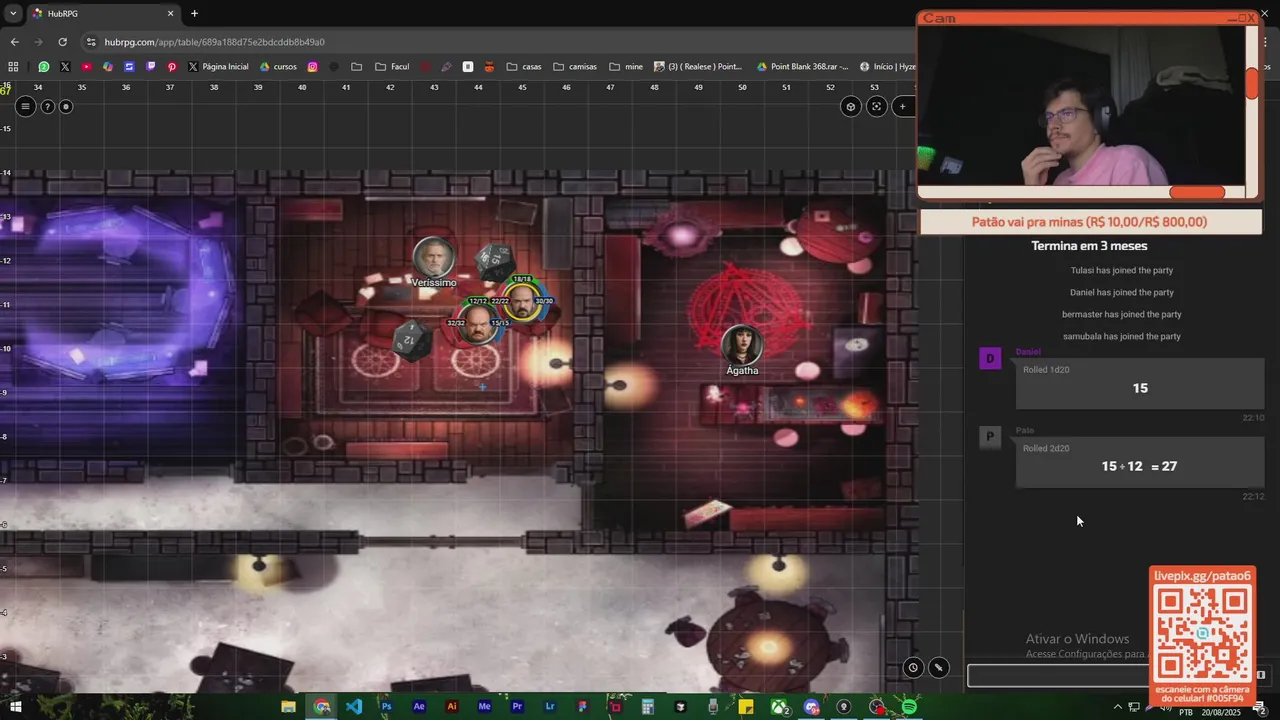Open the camisas bookmark folder
This screenshot has width=1280, height=720.
[575, 67]
